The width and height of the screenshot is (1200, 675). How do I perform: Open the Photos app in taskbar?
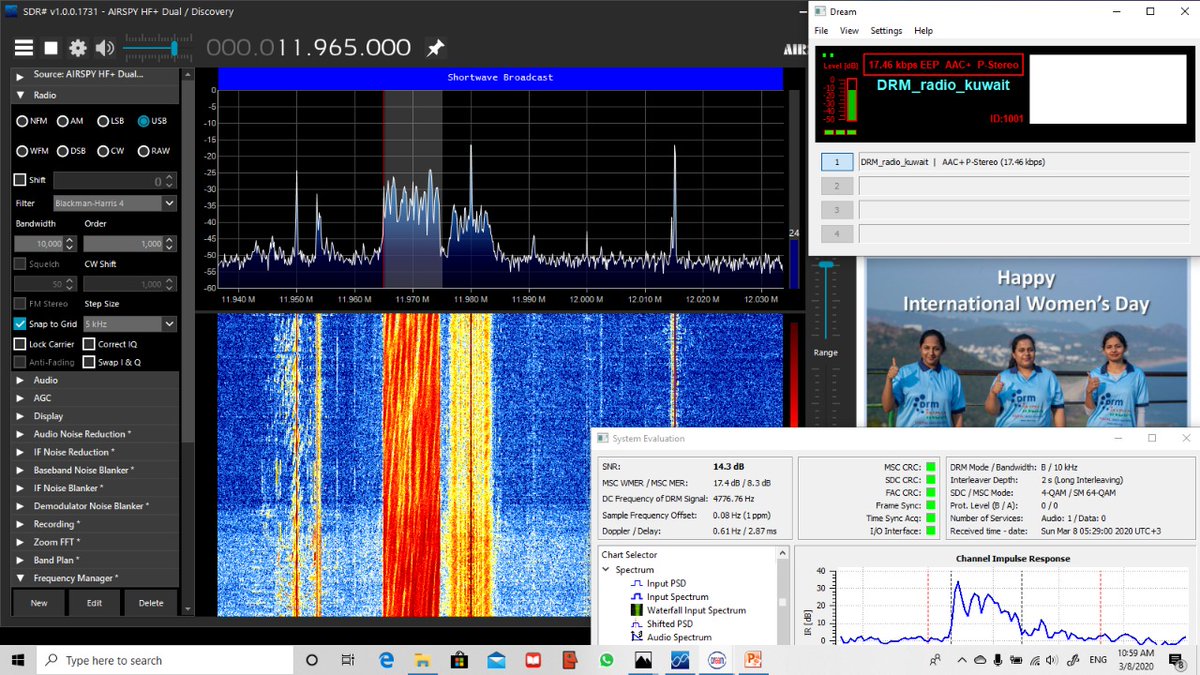(x=643, y=660)
